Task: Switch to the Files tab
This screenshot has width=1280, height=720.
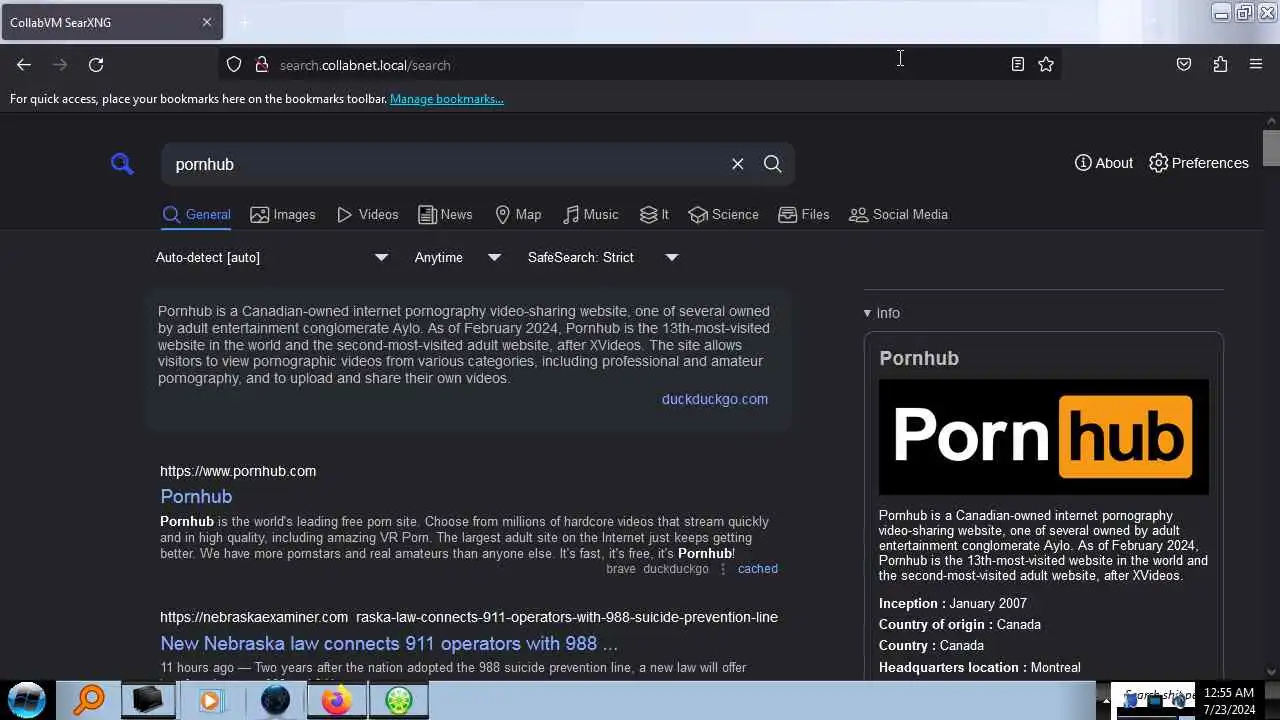Action: tap(804, 214)
